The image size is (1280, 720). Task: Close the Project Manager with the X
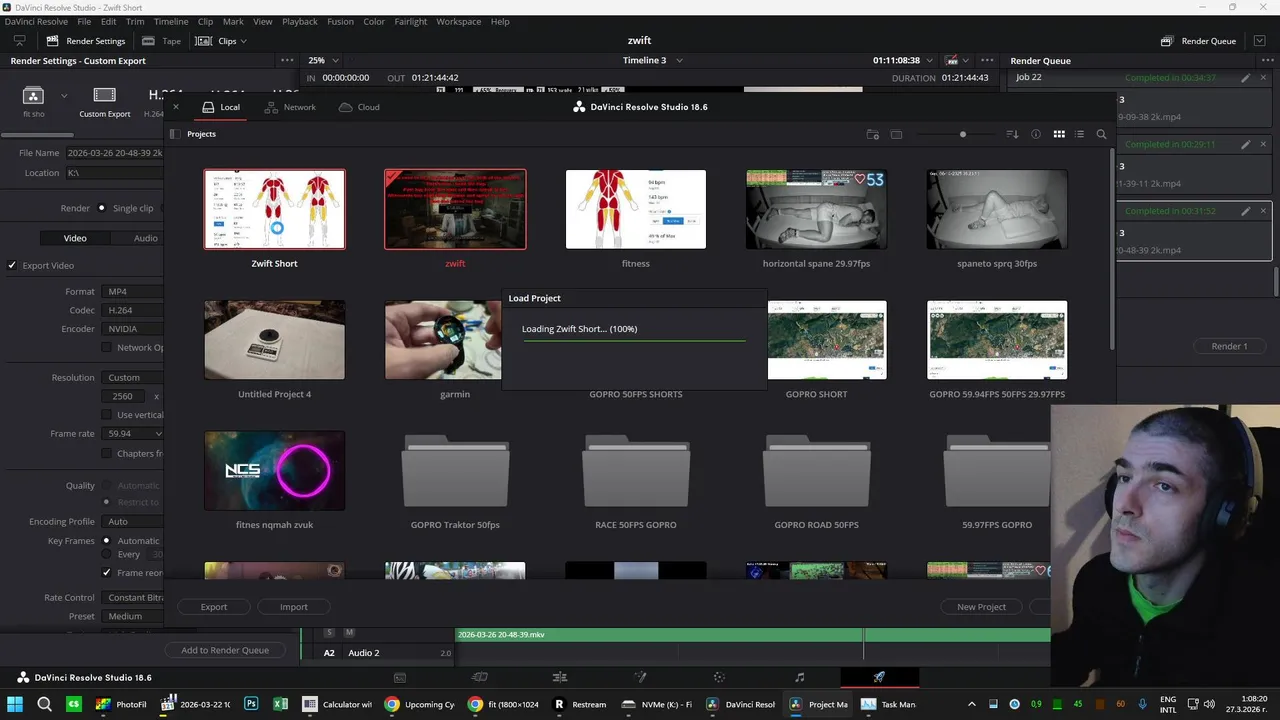176,107
